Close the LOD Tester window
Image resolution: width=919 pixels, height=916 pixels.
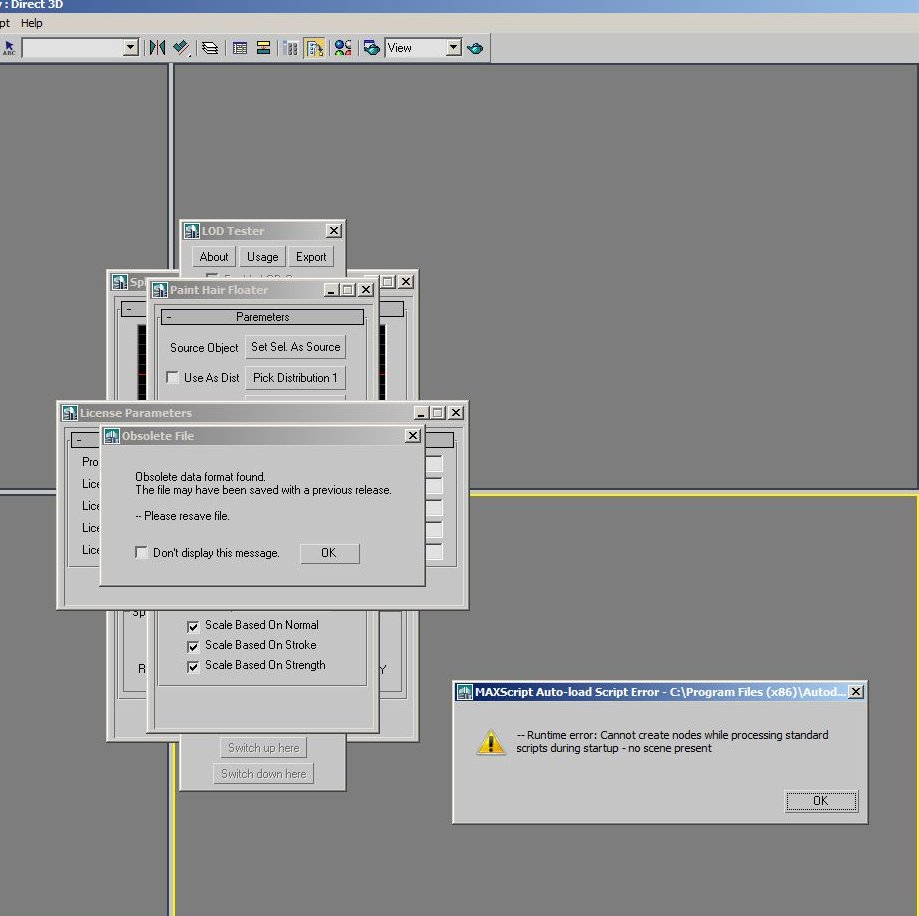coord(333,231)
